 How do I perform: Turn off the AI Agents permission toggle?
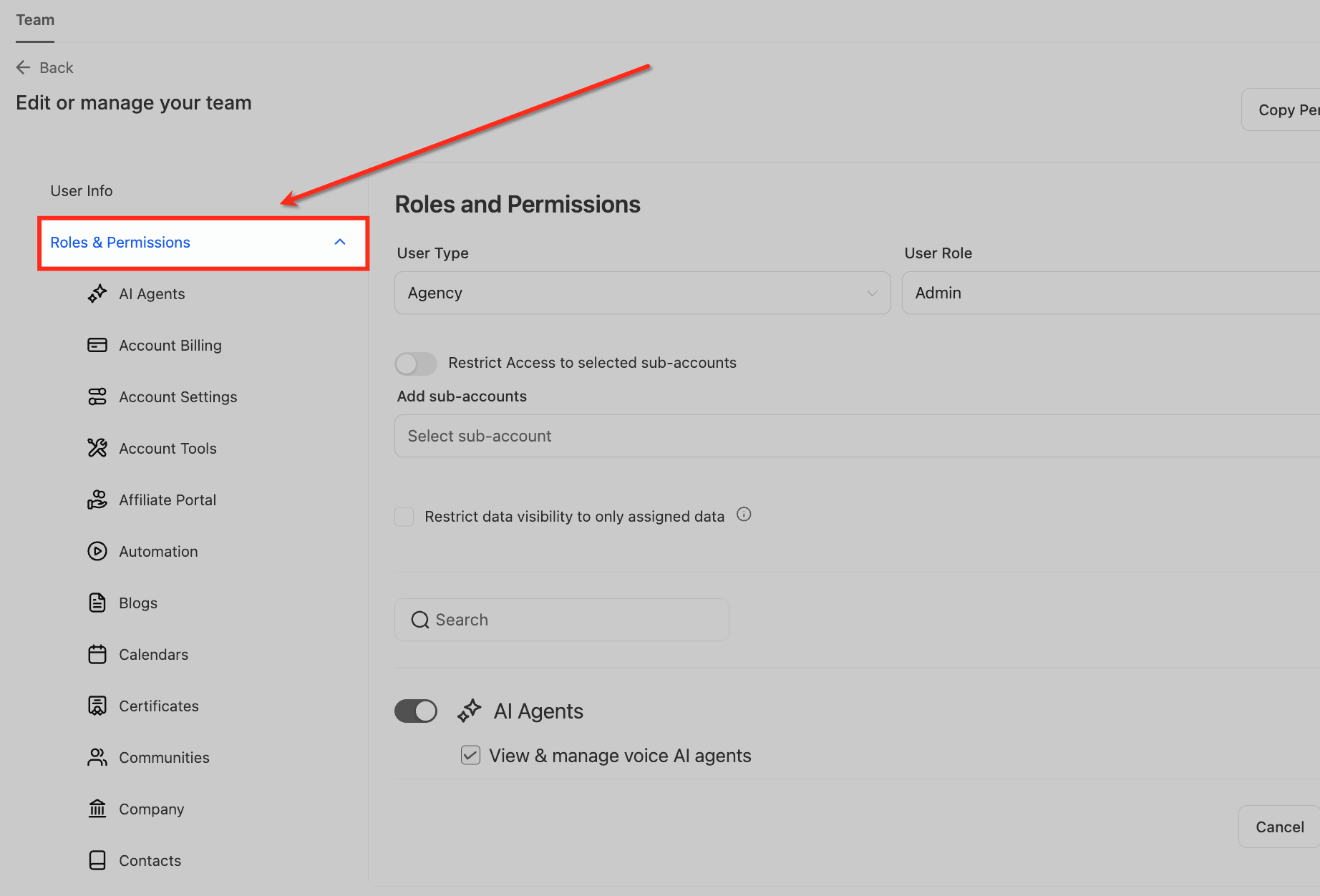pyautogui.click(x=416, y=711)
